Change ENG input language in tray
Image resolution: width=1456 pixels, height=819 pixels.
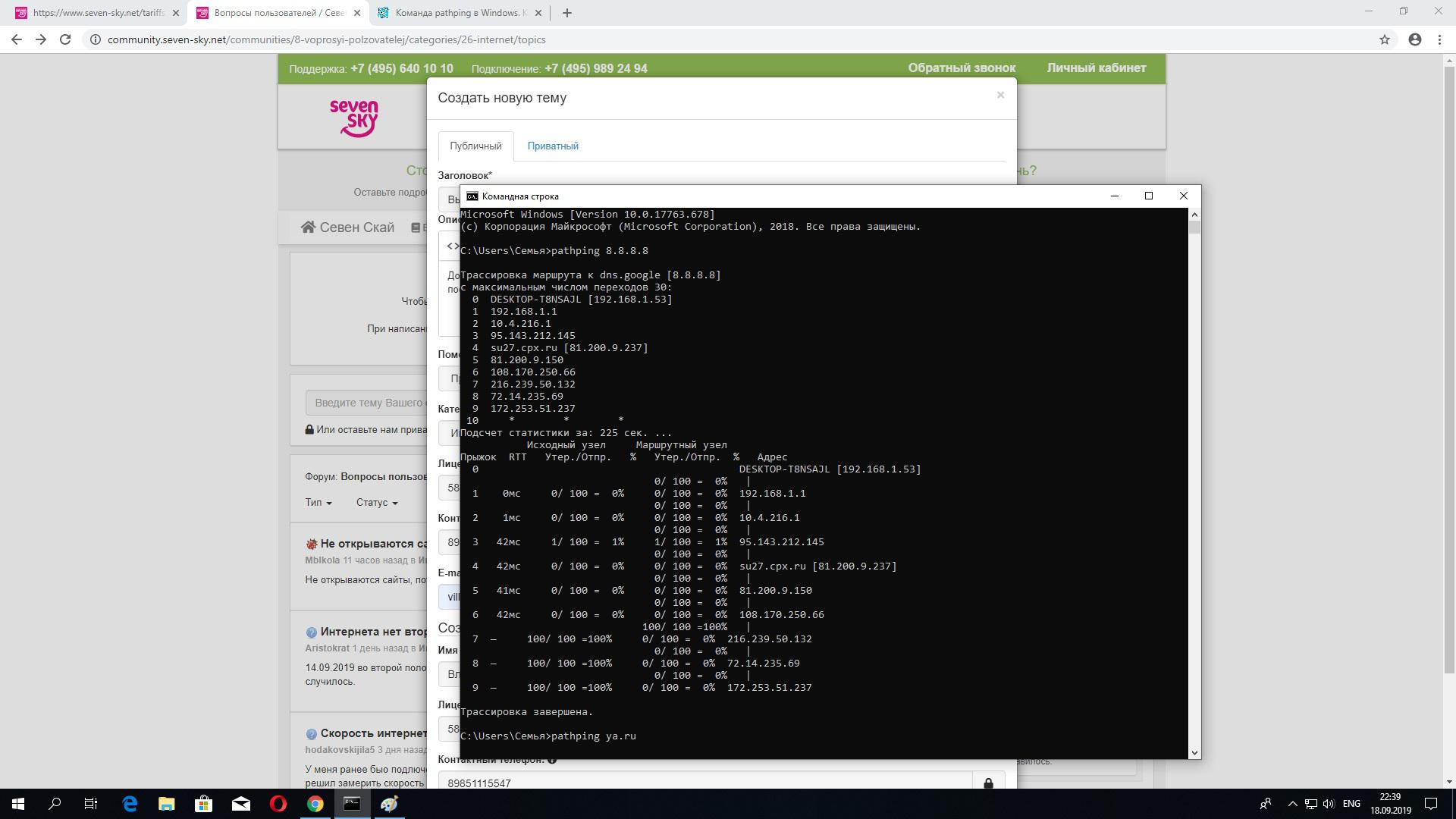pyautogui.click(x=1351, y=804)
